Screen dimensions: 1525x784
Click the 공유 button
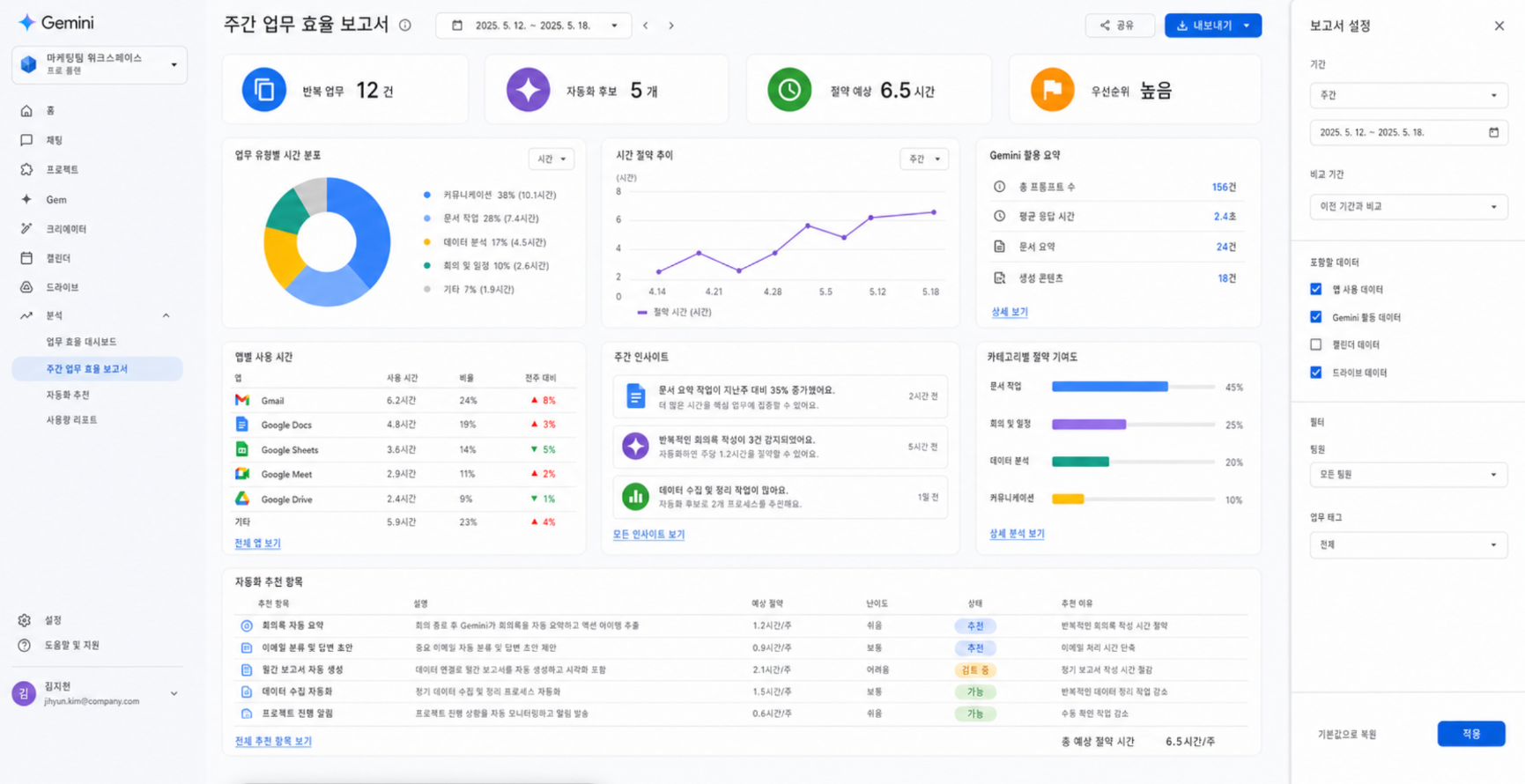1120,26
